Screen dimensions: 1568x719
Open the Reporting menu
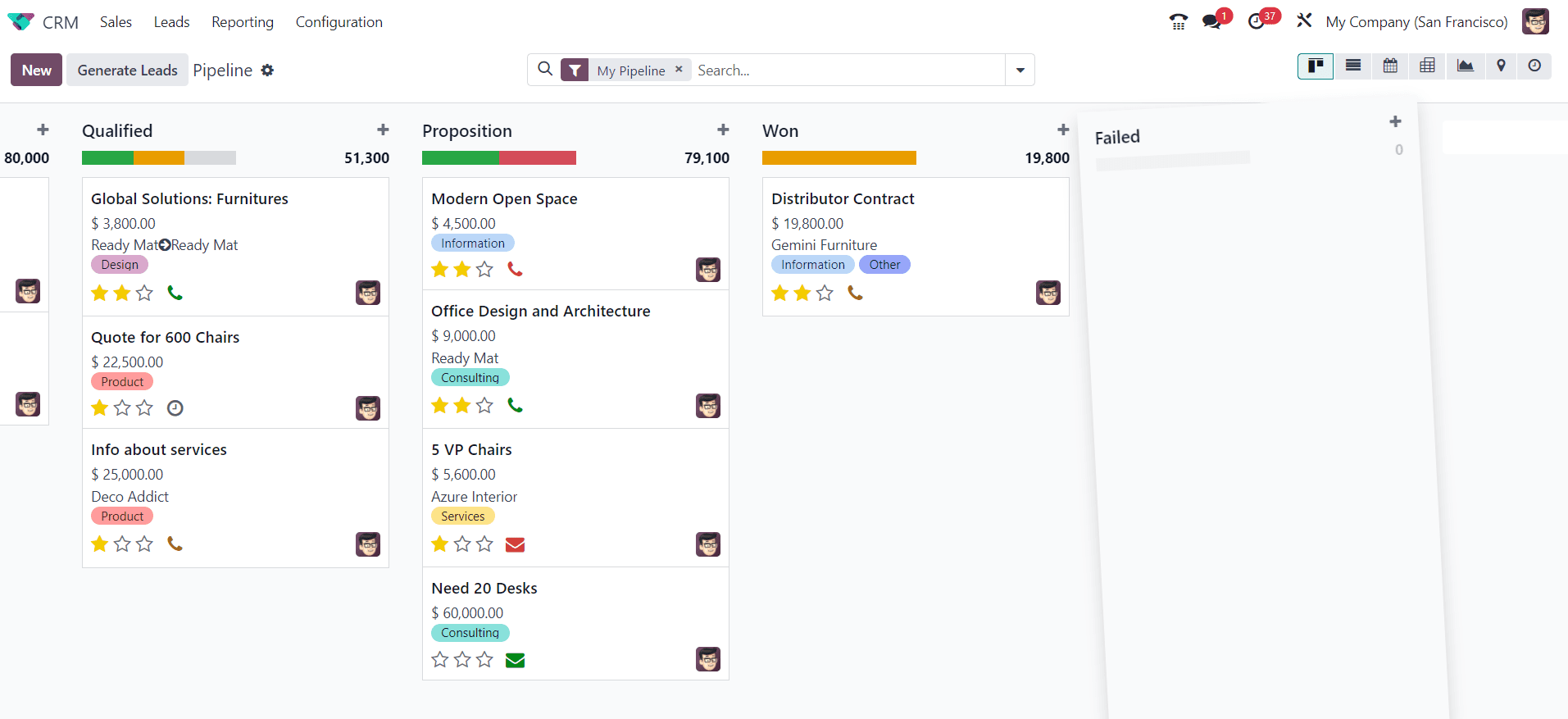[243, 22]
